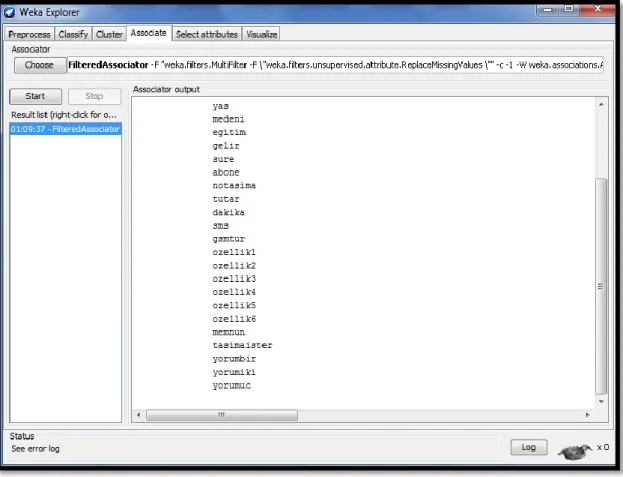Choose a different associator
Screen dimensions: 623x477
(39, 65)
